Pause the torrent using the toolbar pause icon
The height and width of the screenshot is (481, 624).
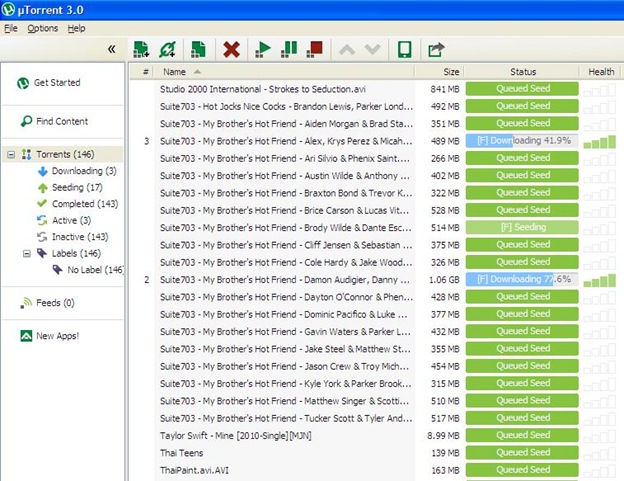(x=289, y=49)
